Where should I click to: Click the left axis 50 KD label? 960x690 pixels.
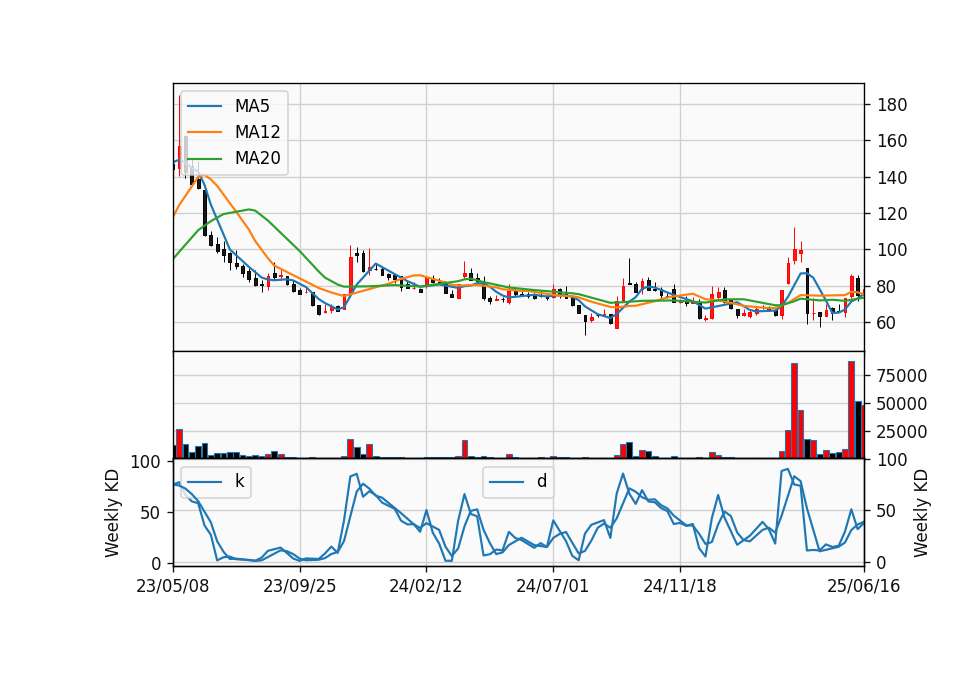pos(151,513)
